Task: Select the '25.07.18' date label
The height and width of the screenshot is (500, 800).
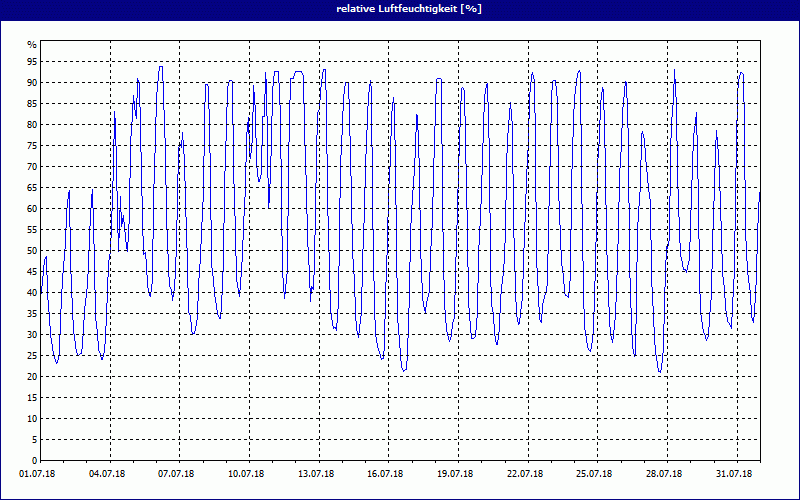Action: (594, 474)
